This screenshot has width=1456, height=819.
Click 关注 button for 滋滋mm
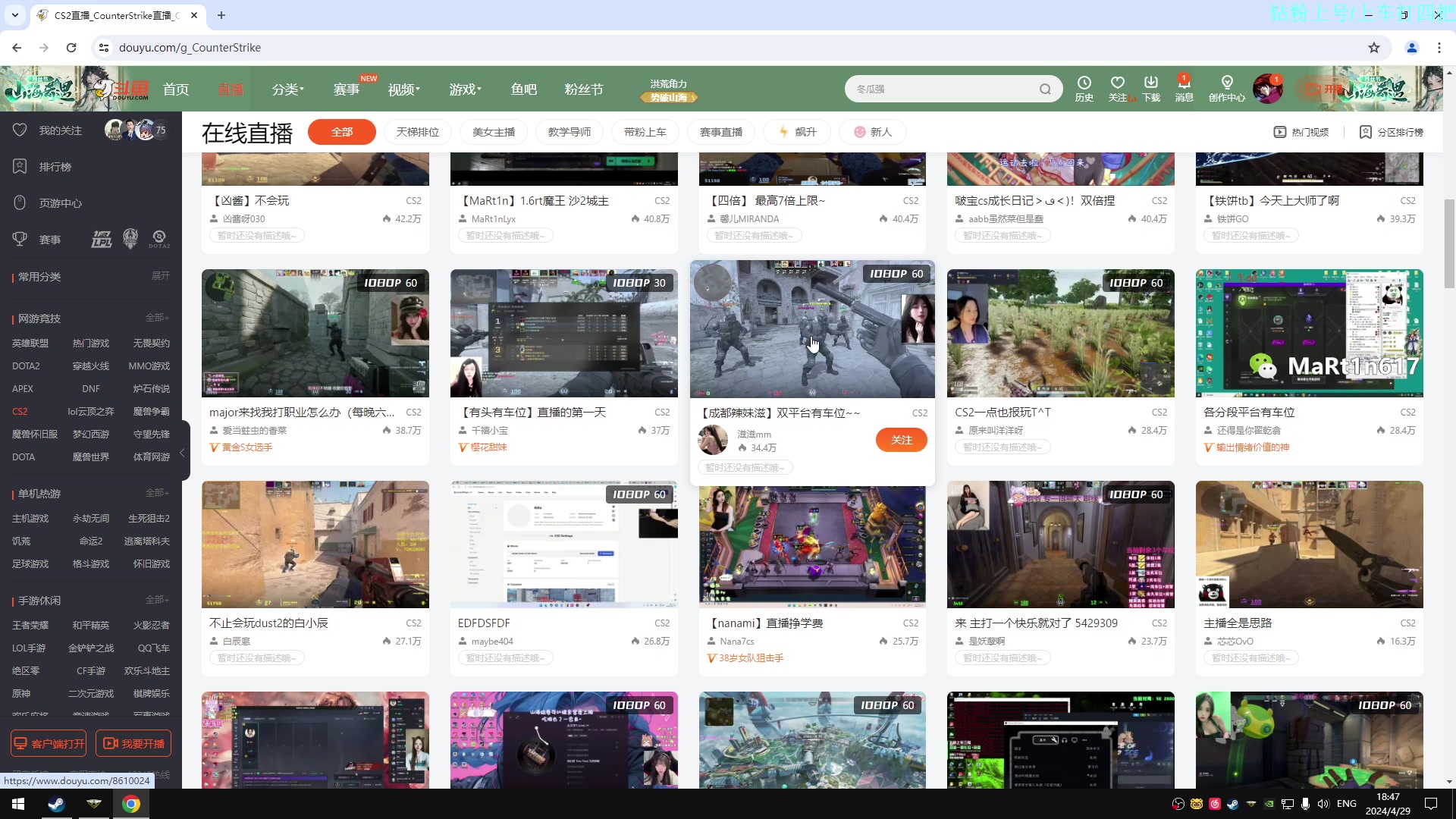[x=902, y=440]
